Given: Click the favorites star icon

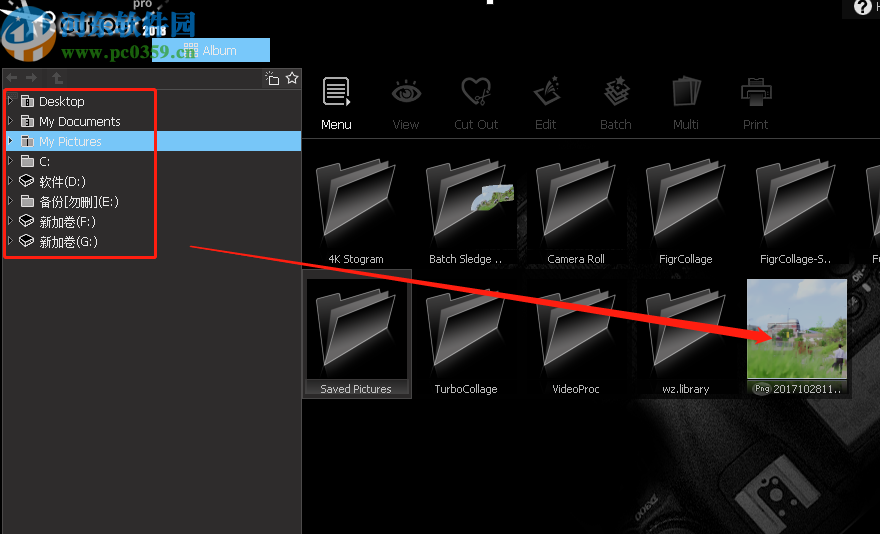Looking at the screenshot, I should coord(292,78).
